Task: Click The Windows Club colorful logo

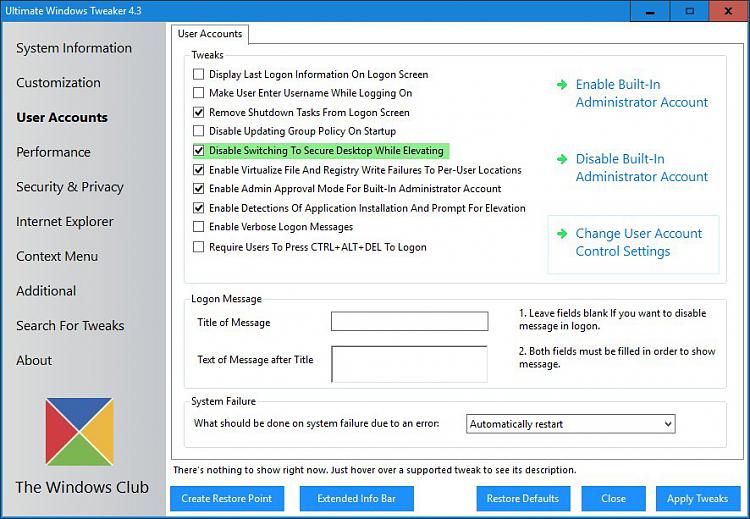Action: click(79, 432)
